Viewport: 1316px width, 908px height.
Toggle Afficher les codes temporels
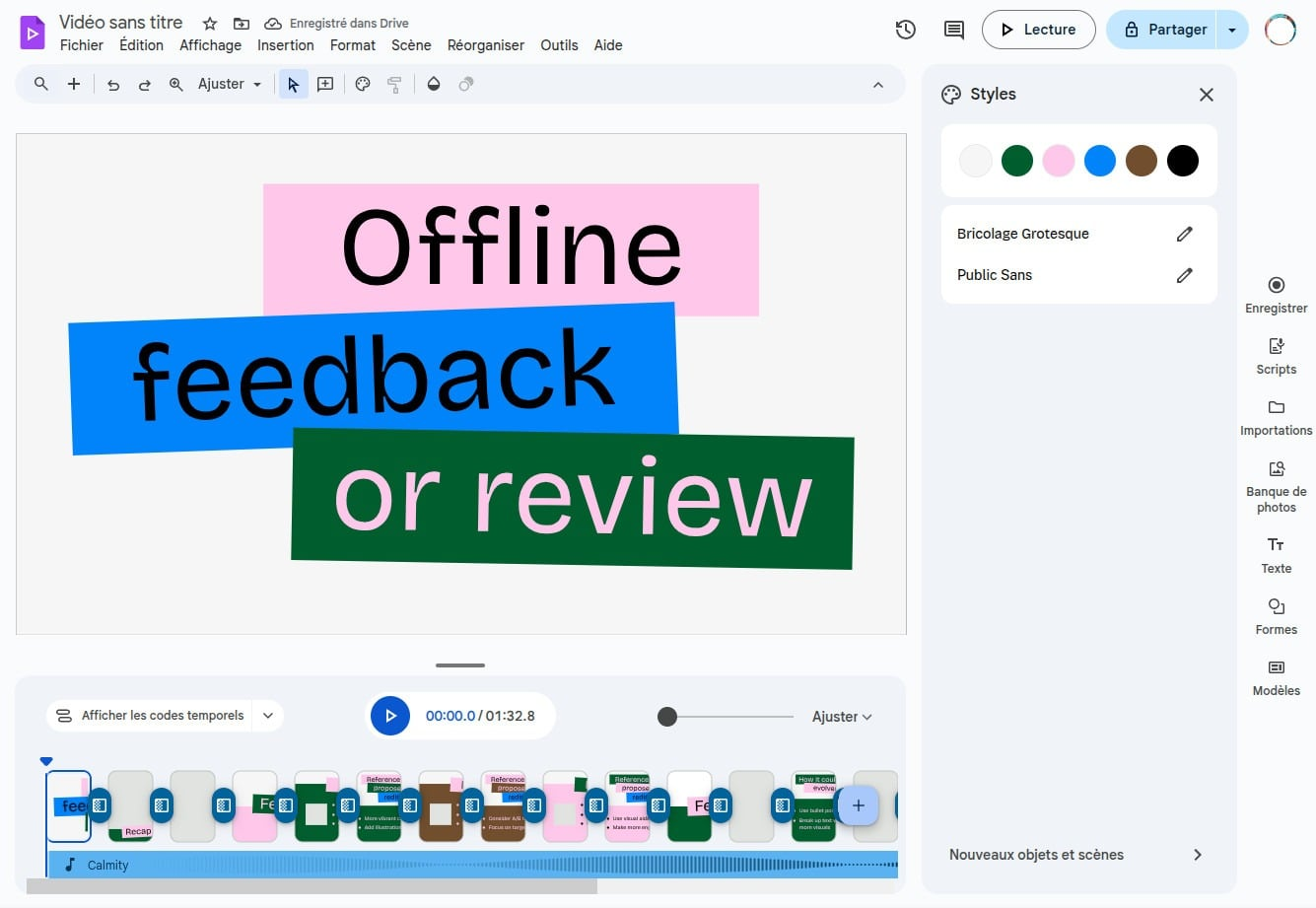150,716
